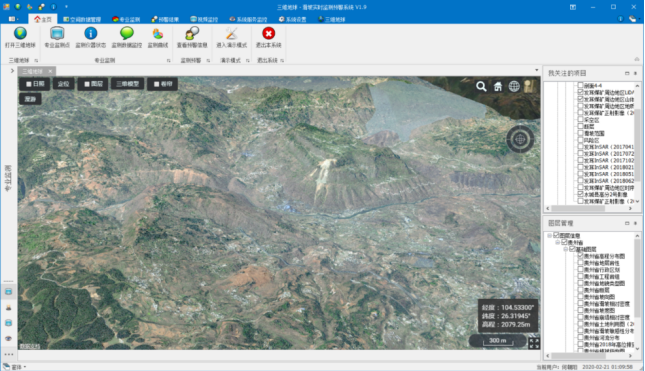Click the red X exit system icon
Image resolution: width=645 pixels, height=371 pixels.
point(269,33)
